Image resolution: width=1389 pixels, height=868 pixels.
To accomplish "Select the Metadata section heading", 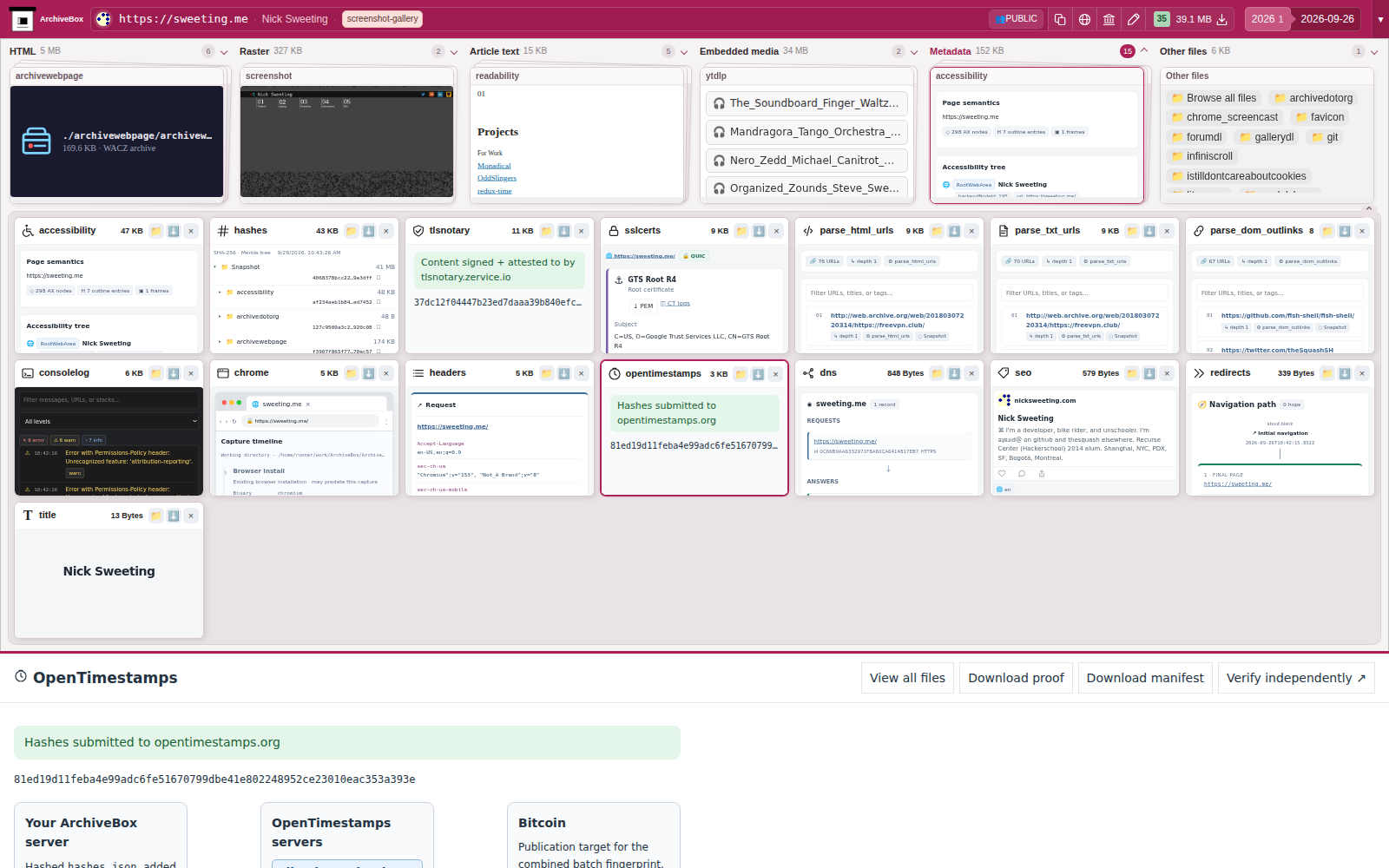I will 950,51.
